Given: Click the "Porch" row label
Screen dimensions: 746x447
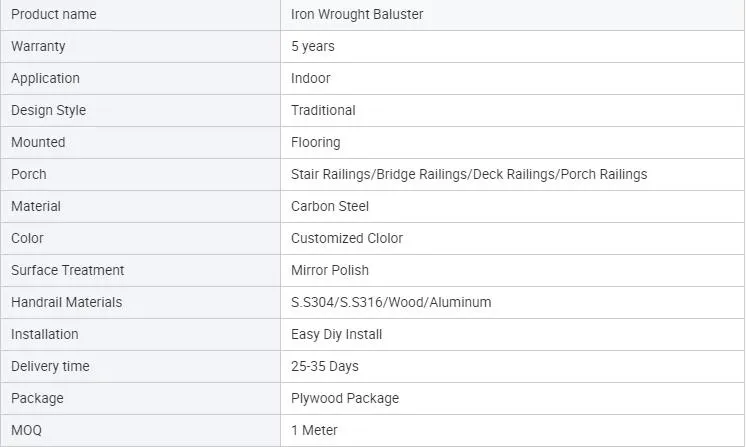Looking at the screenshot, I should pyautogui.click(x=29, y=174).
